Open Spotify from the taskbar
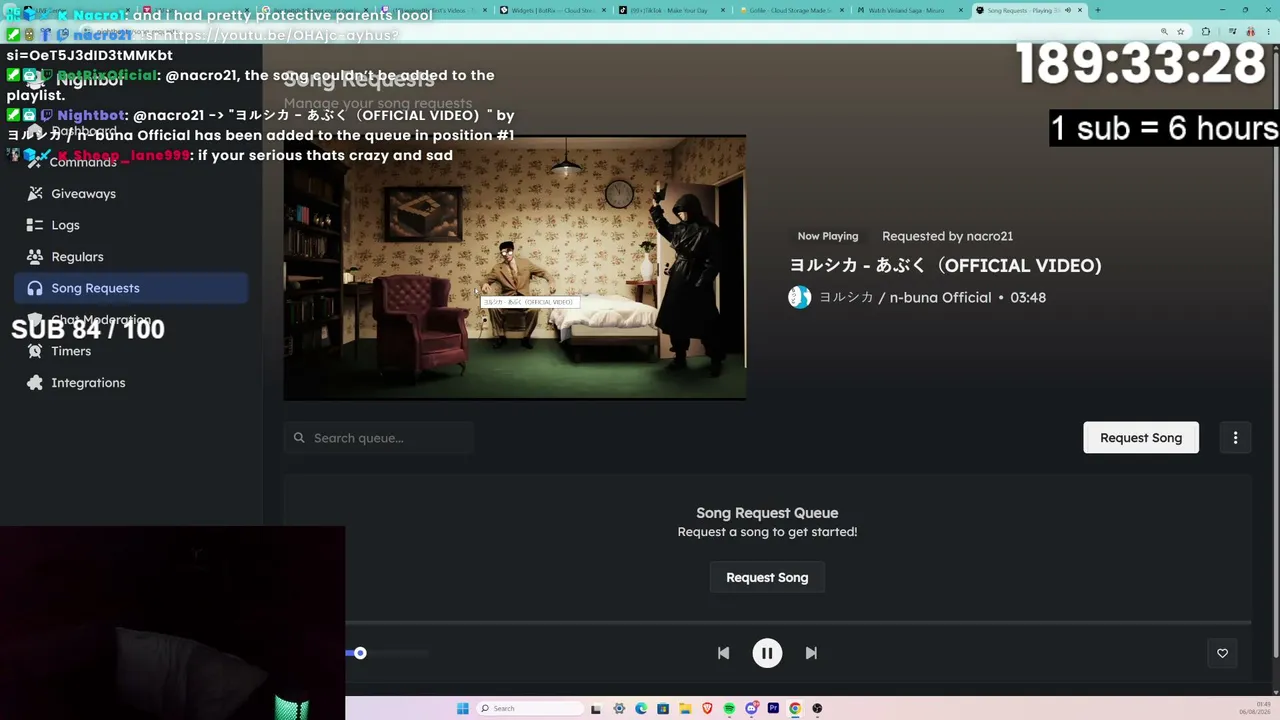Image resolution: width=1280 pixels, height=720 pixels. [729, 709]
